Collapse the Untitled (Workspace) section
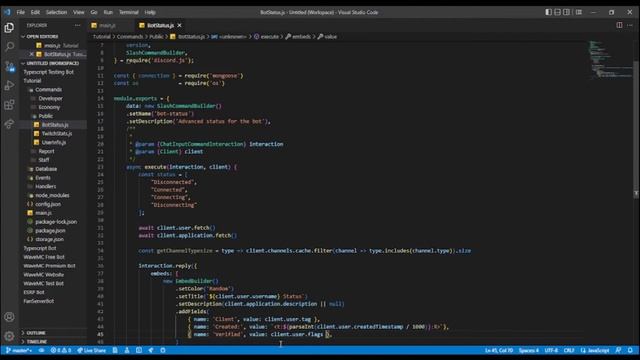This screenshot has width=640, height=360. point(53,63)
